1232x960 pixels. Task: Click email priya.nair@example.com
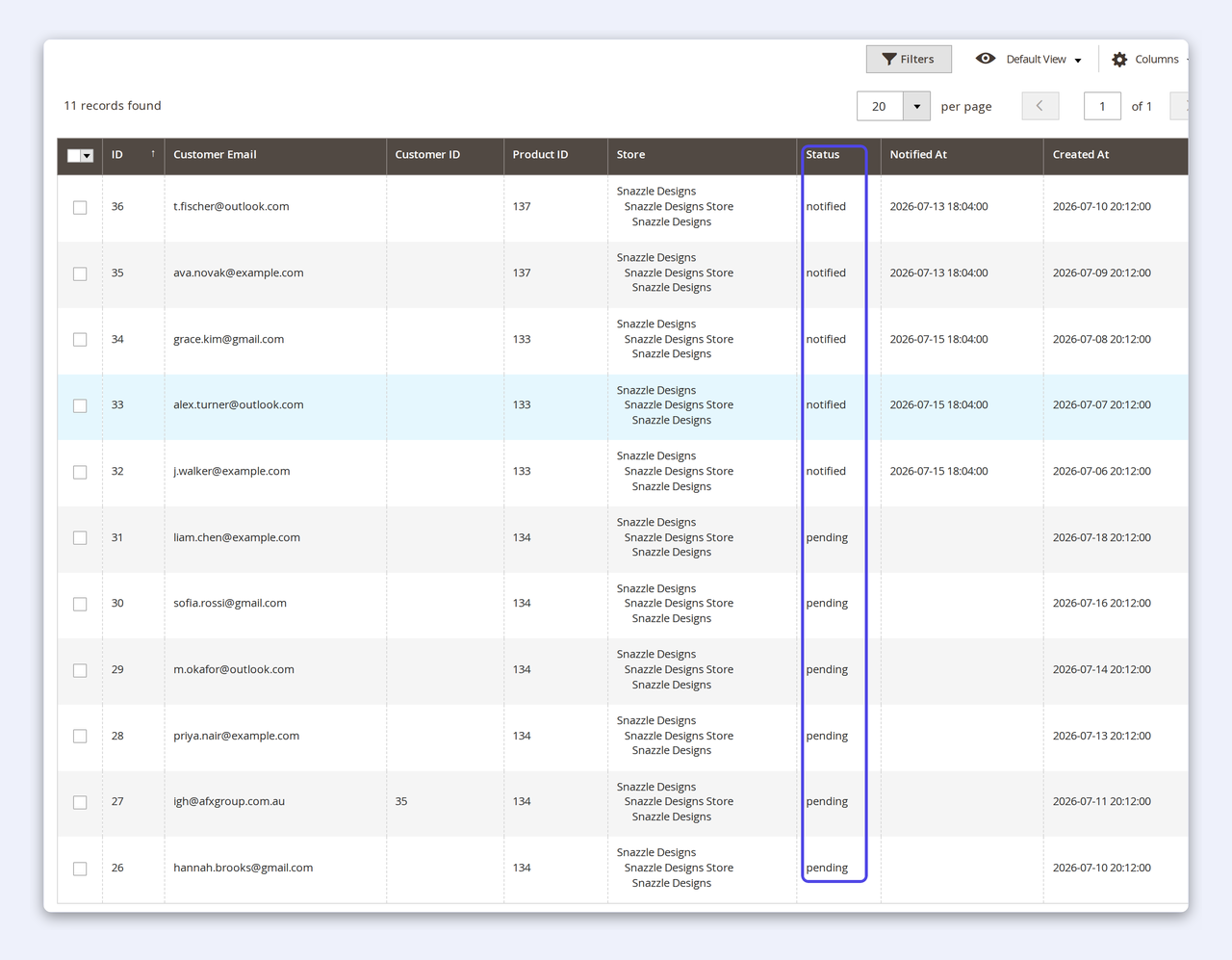coord(236,737)
